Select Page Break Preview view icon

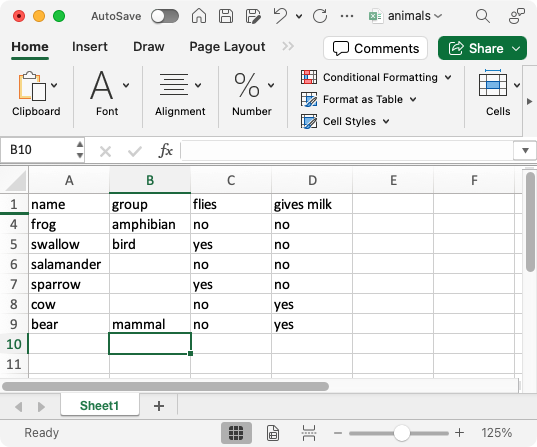tap(309, 433)
